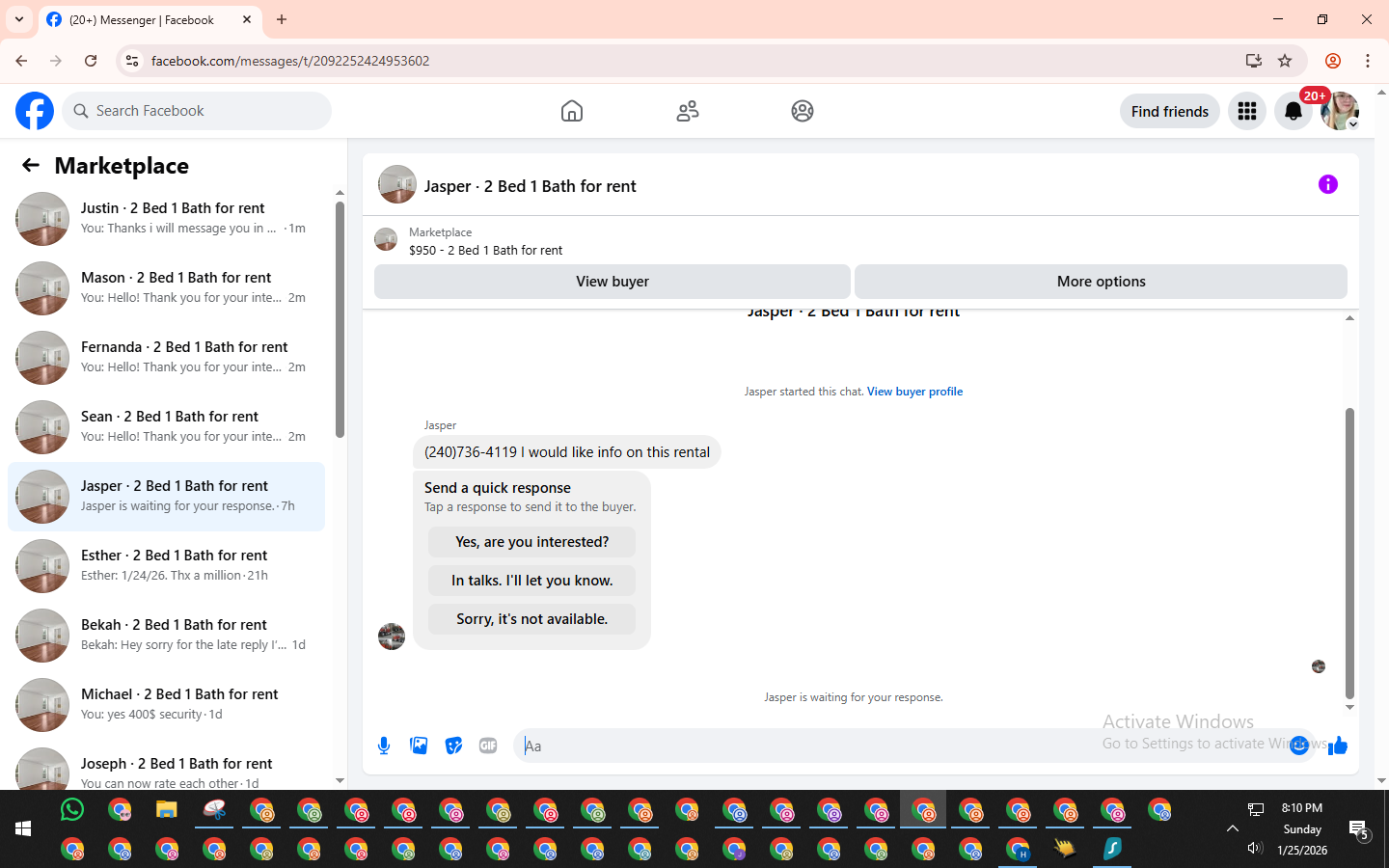This screenshot has width=1389, height=868.
Task: Open the View buyer profile link
Action: 914,392
